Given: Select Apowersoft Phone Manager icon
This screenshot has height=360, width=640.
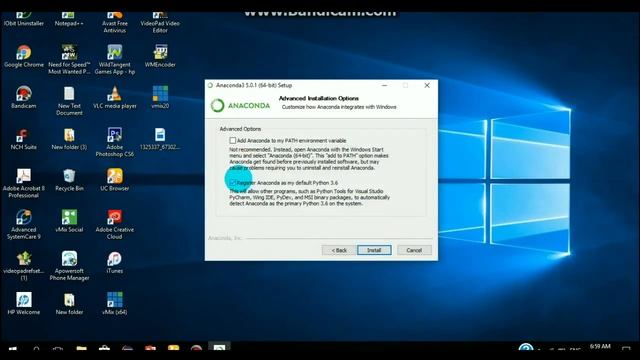Looking at the screenshot, I should tap(69, 266).
